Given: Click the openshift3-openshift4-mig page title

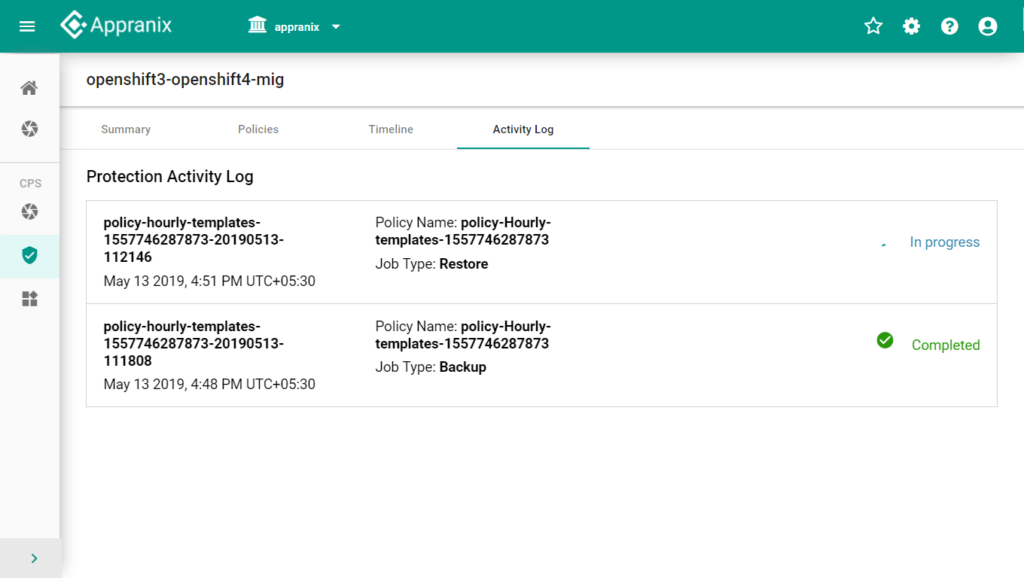Looking at the screenshot, I should click(185, 80).
